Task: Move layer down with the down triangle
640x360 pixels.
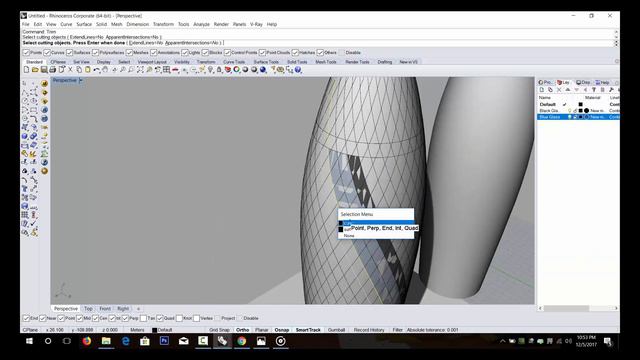Action: click(577, 90)
